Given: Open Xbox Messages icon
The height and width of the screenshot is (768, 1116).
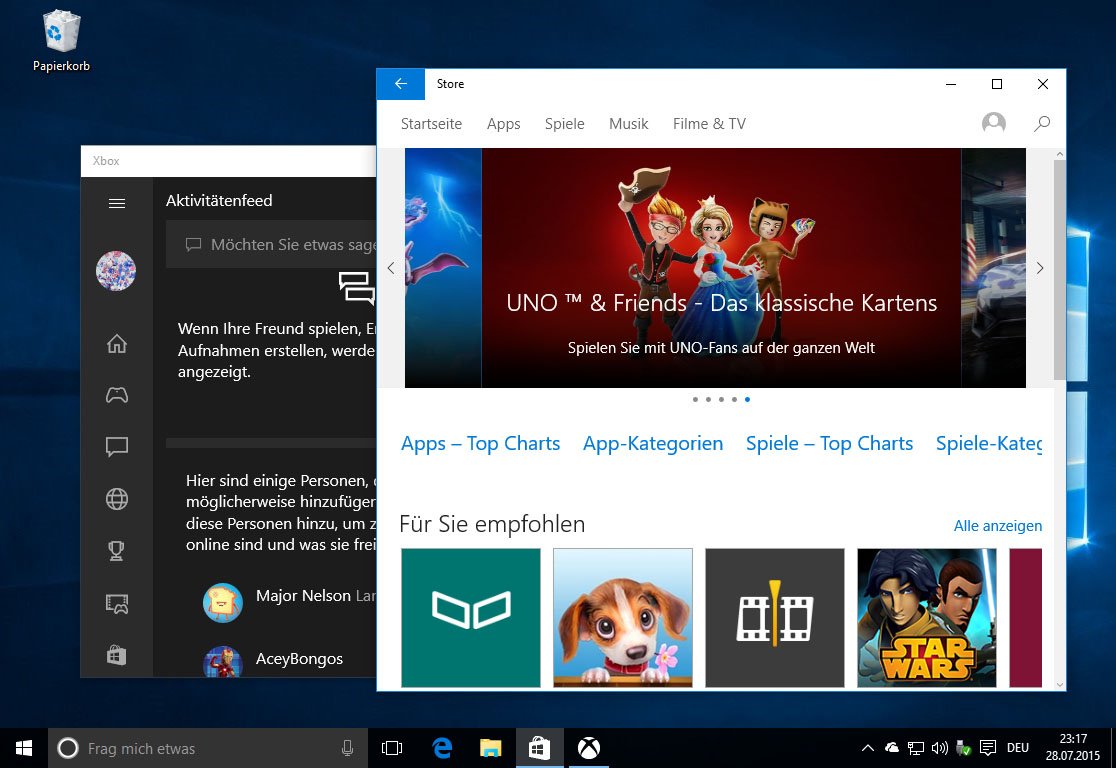Looking at the screenshot, I should pos(117,446).
